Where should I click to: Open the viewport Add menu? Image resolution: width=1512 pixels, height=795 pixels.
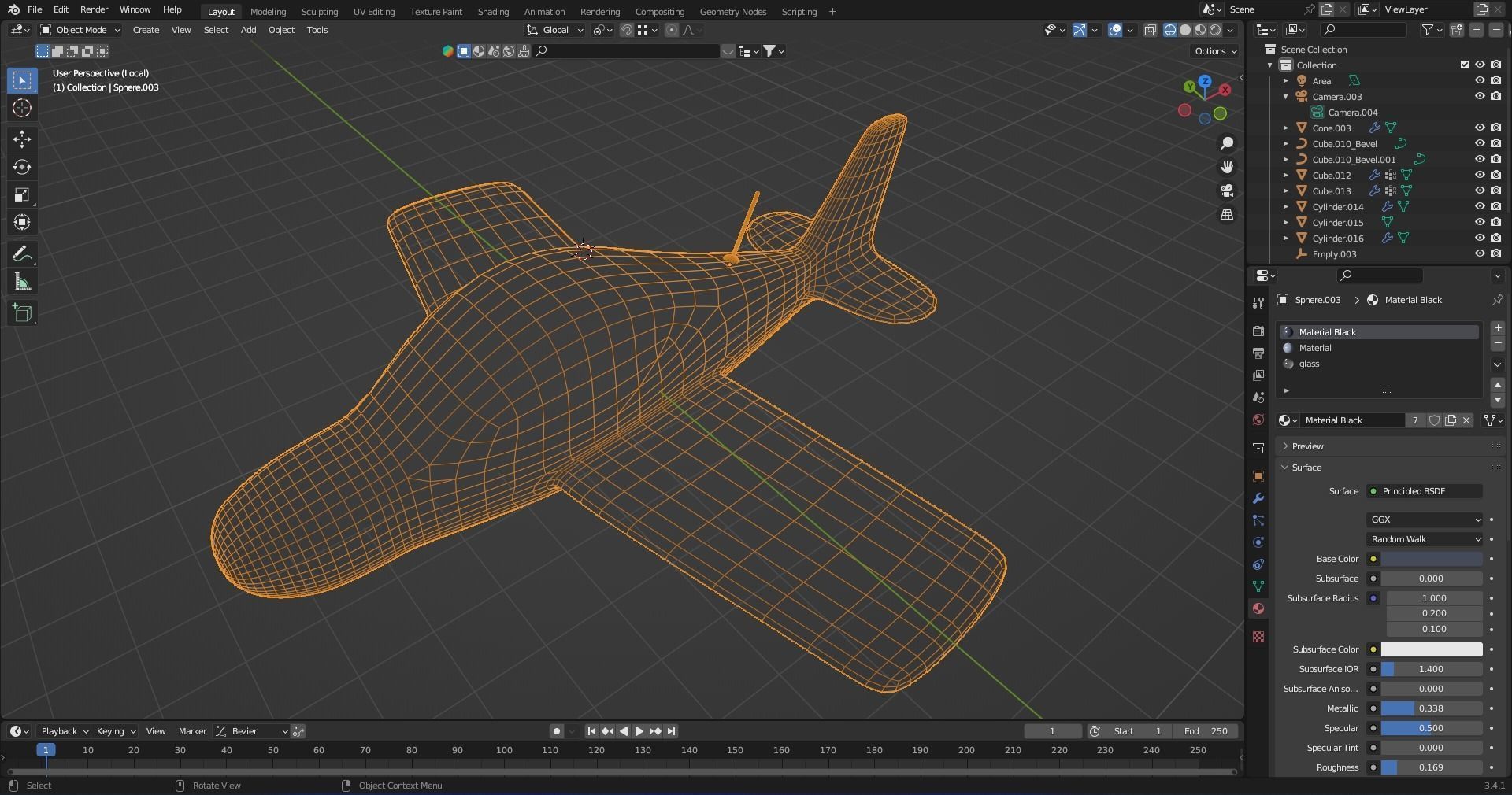(248, 30)
